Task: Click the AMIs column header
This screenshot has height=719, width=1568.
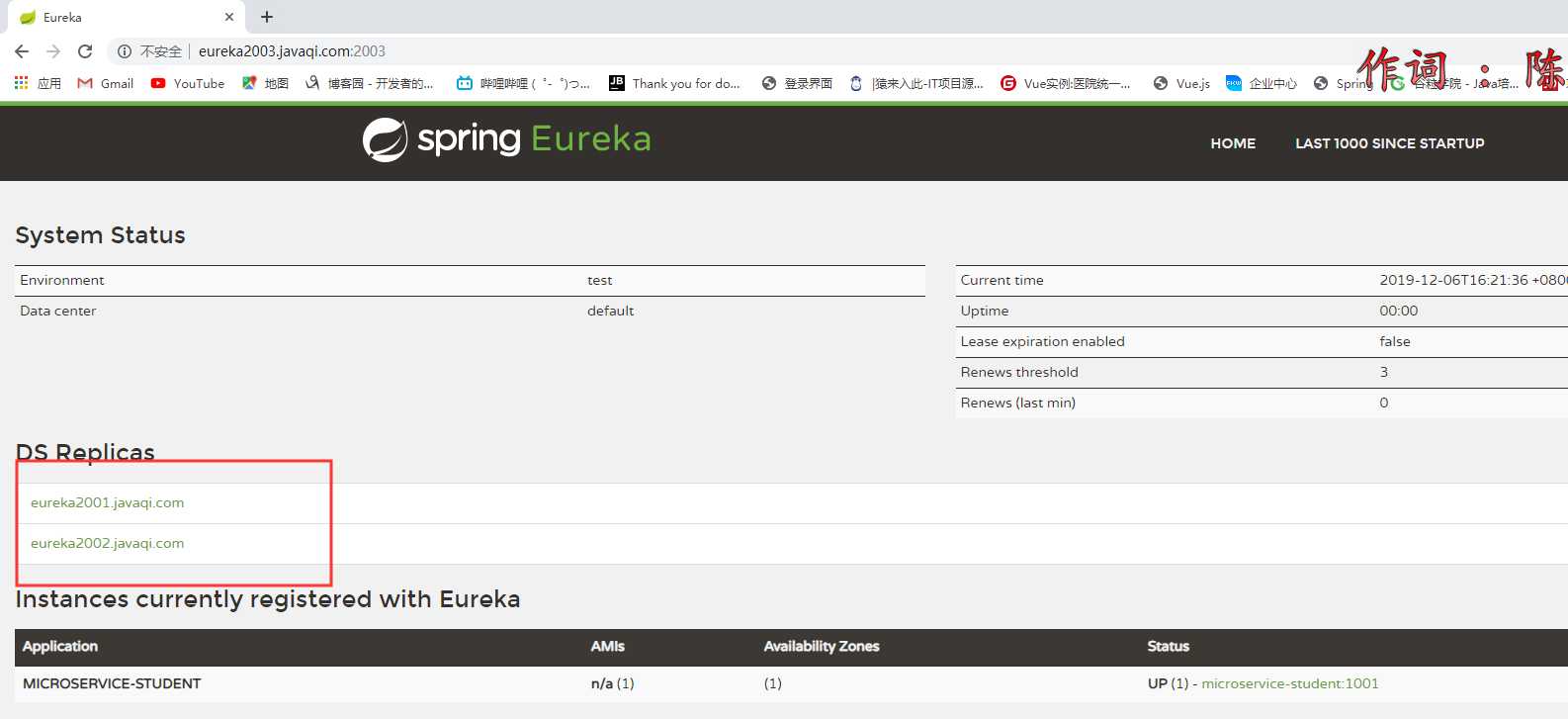Action: tap(608, 646)
